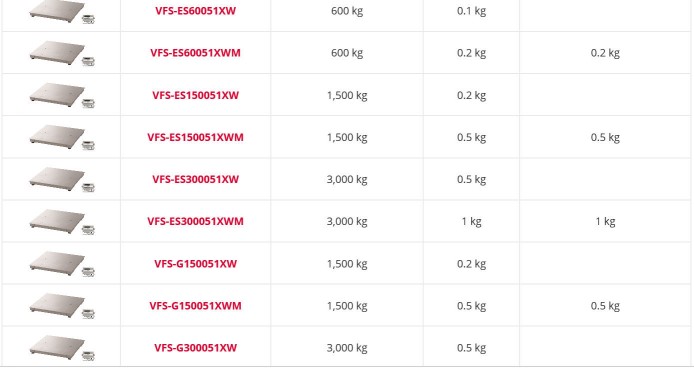Click scale thumbnail for VFS-ES300051XW
Image resolution: width=694 pixels, height=368 pixels.
62,180
